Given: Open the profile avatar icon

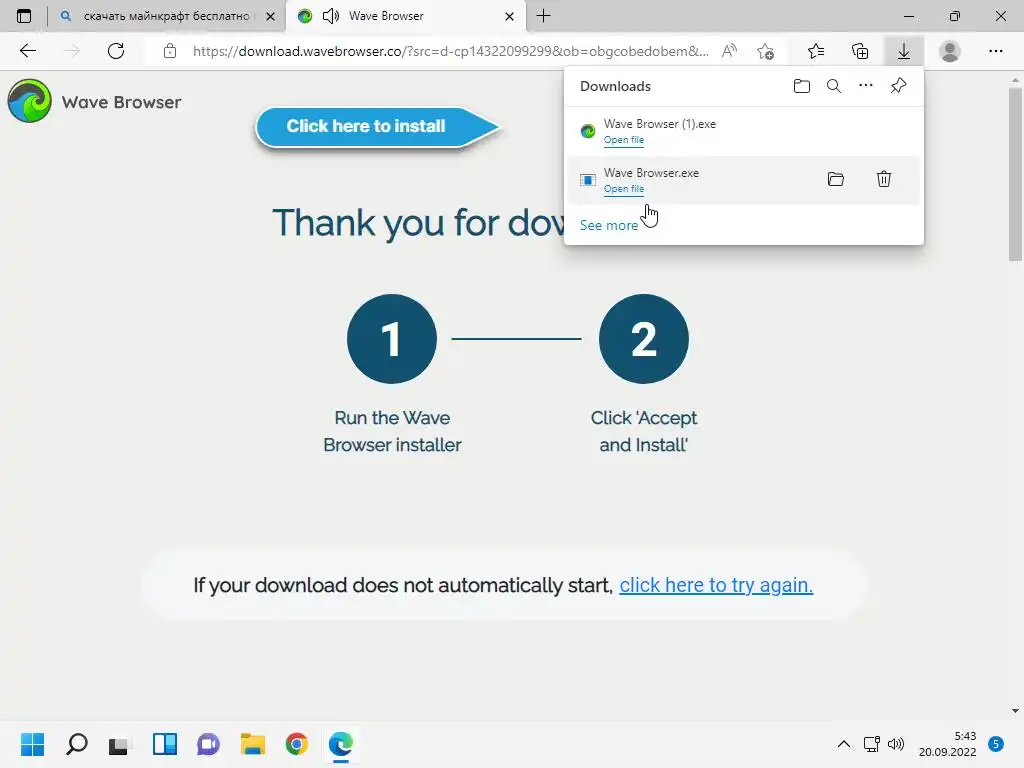Looking at the screenshot, I should click(950, 51).
